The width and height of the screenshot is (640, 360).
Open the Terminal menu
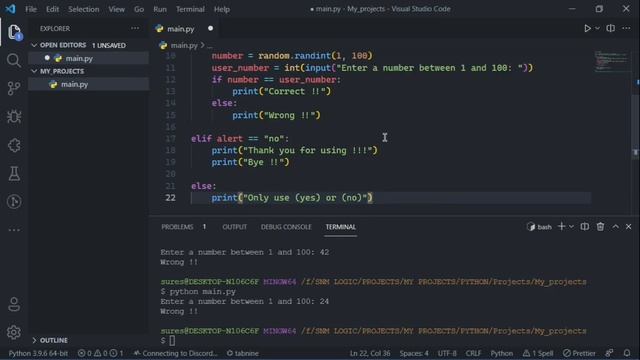pyautogui.click(x=190, y=9)
